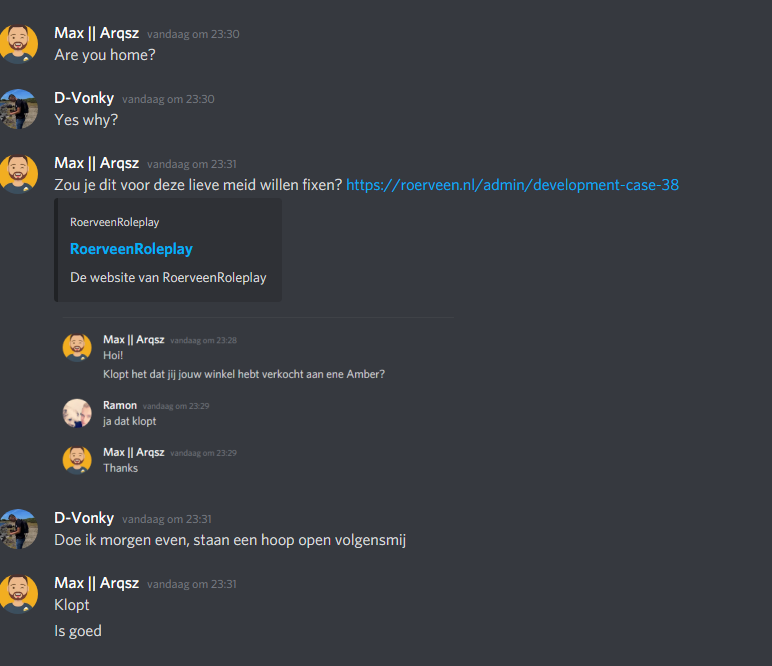Click the small 'RoerveenRoleplay' site name in embed

coord(114,222)
